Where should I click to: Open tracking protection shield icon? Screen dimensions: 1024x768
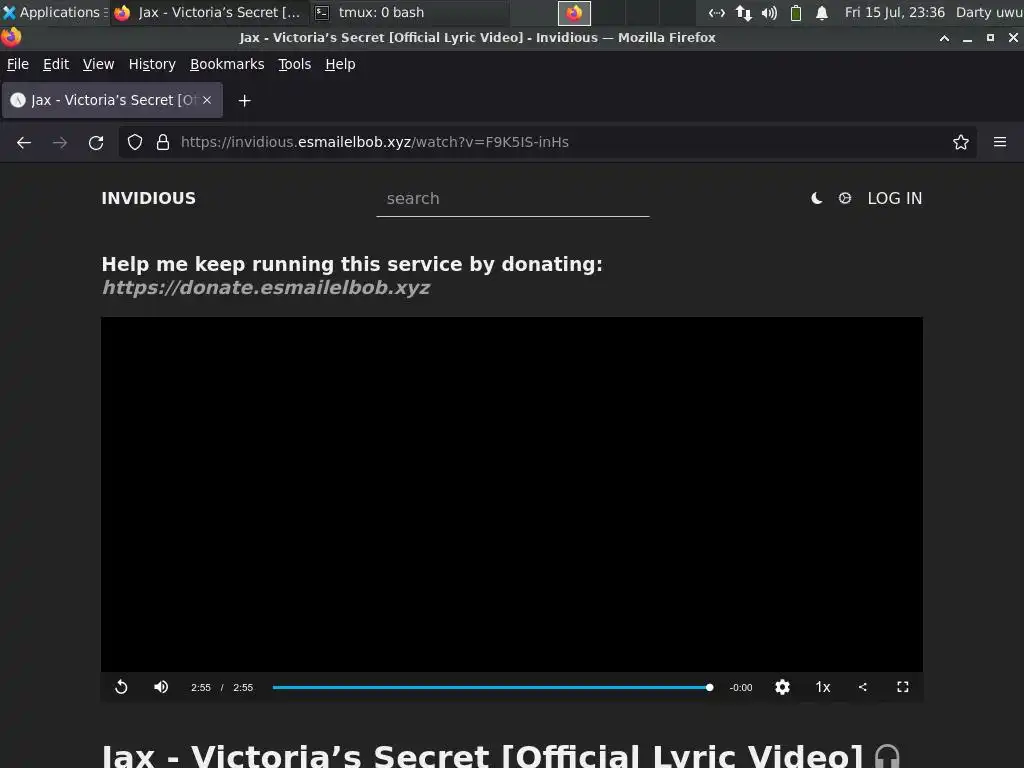pyautogui.click(x=135, y=142)
